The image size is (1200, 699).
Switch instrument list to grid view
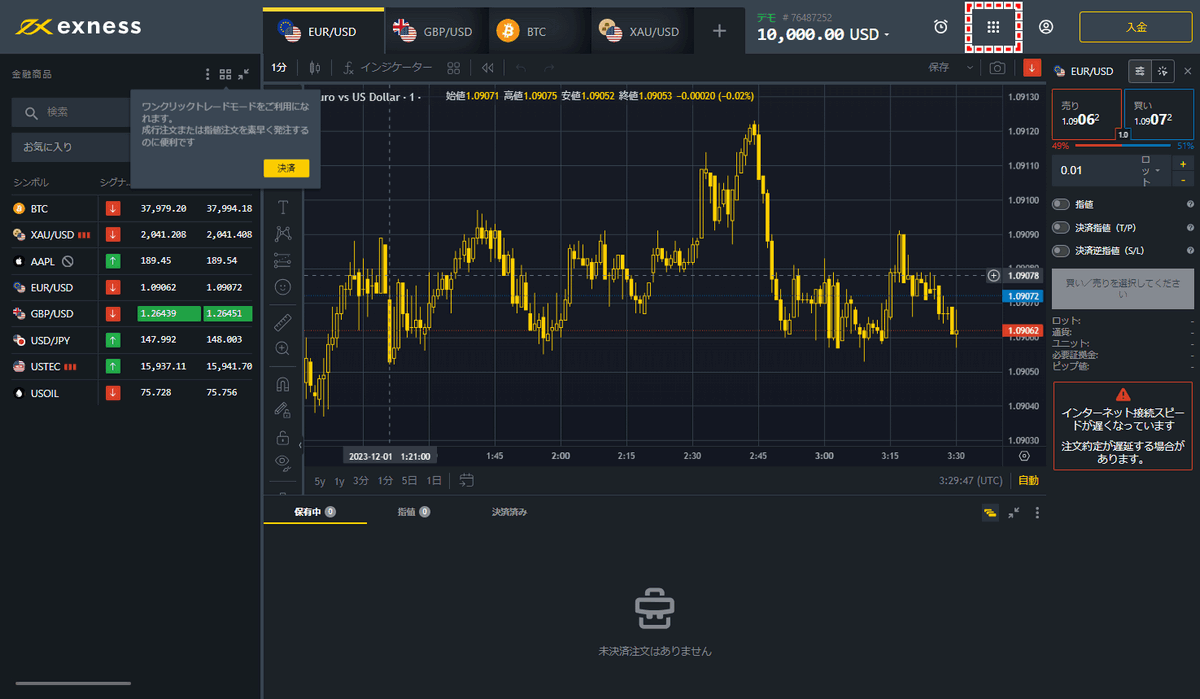(225, 74)
